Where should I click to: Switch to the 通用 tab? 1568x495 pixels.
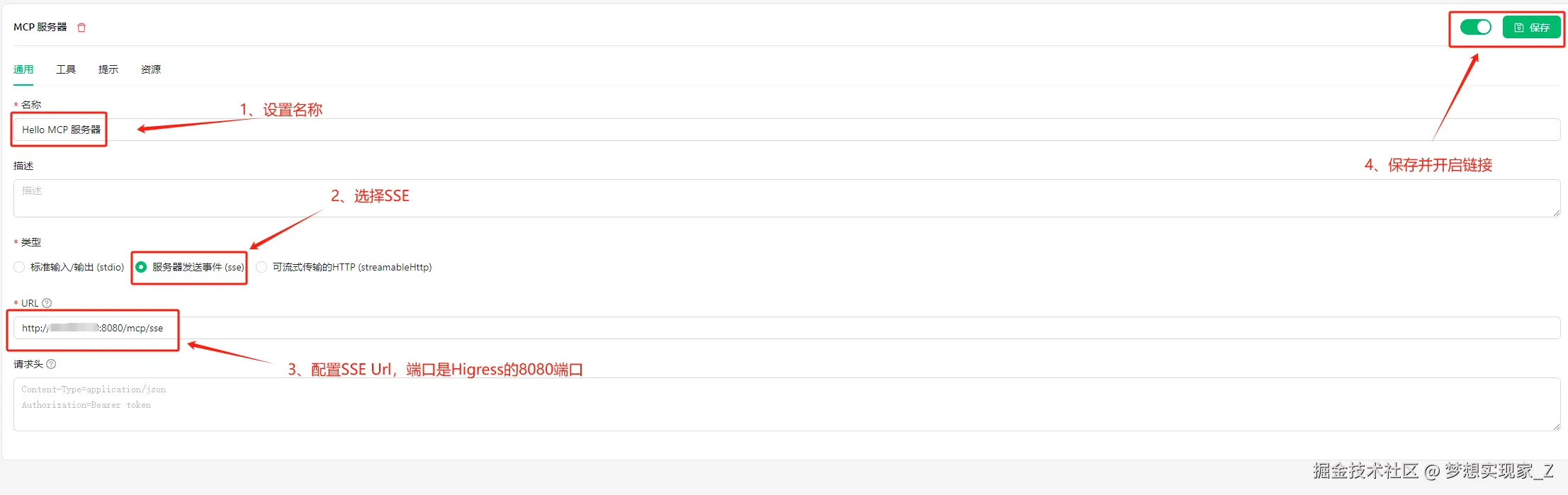[23, 69]
